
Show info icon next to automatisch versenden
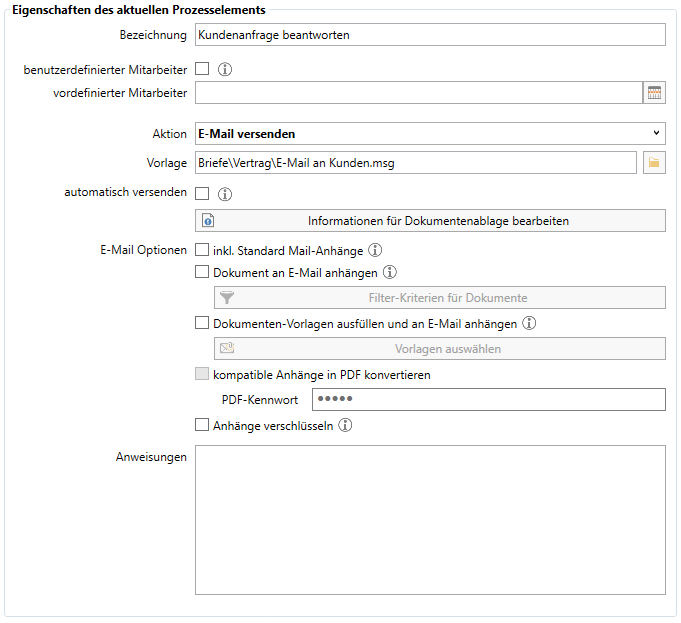(225, 194)
